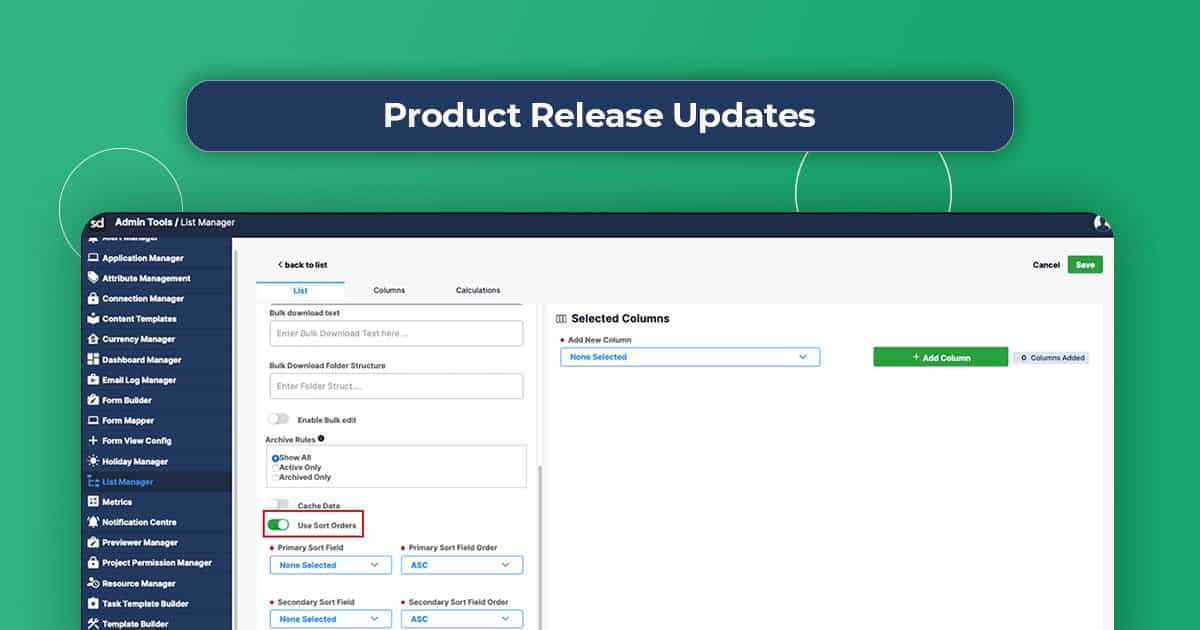The image size is (1200, 630).
Task: Click the Holiday Manager sun icon
Action: pos(93,461)
